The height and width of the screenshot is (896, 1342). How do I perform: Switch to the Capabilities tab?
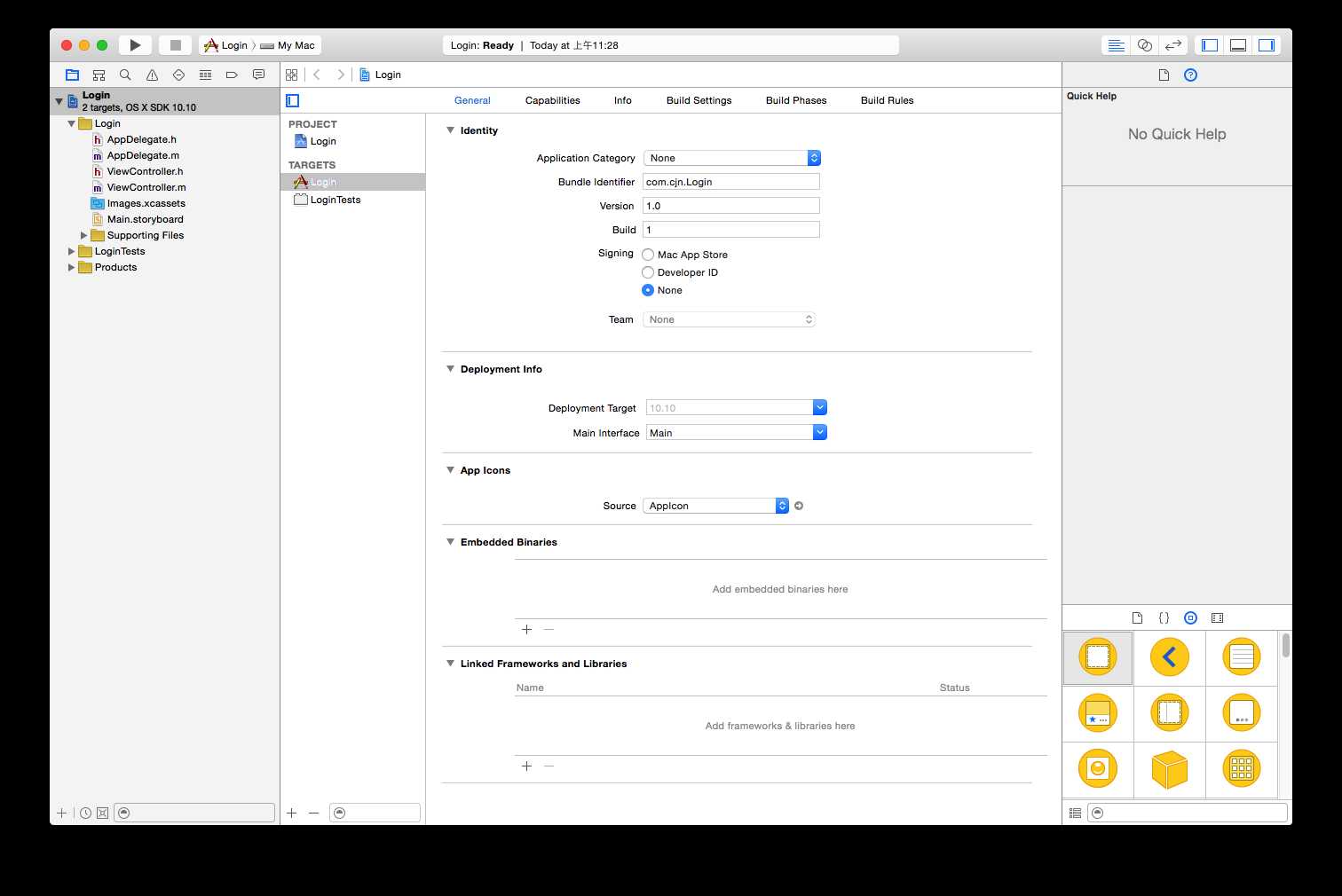(552, 100)
